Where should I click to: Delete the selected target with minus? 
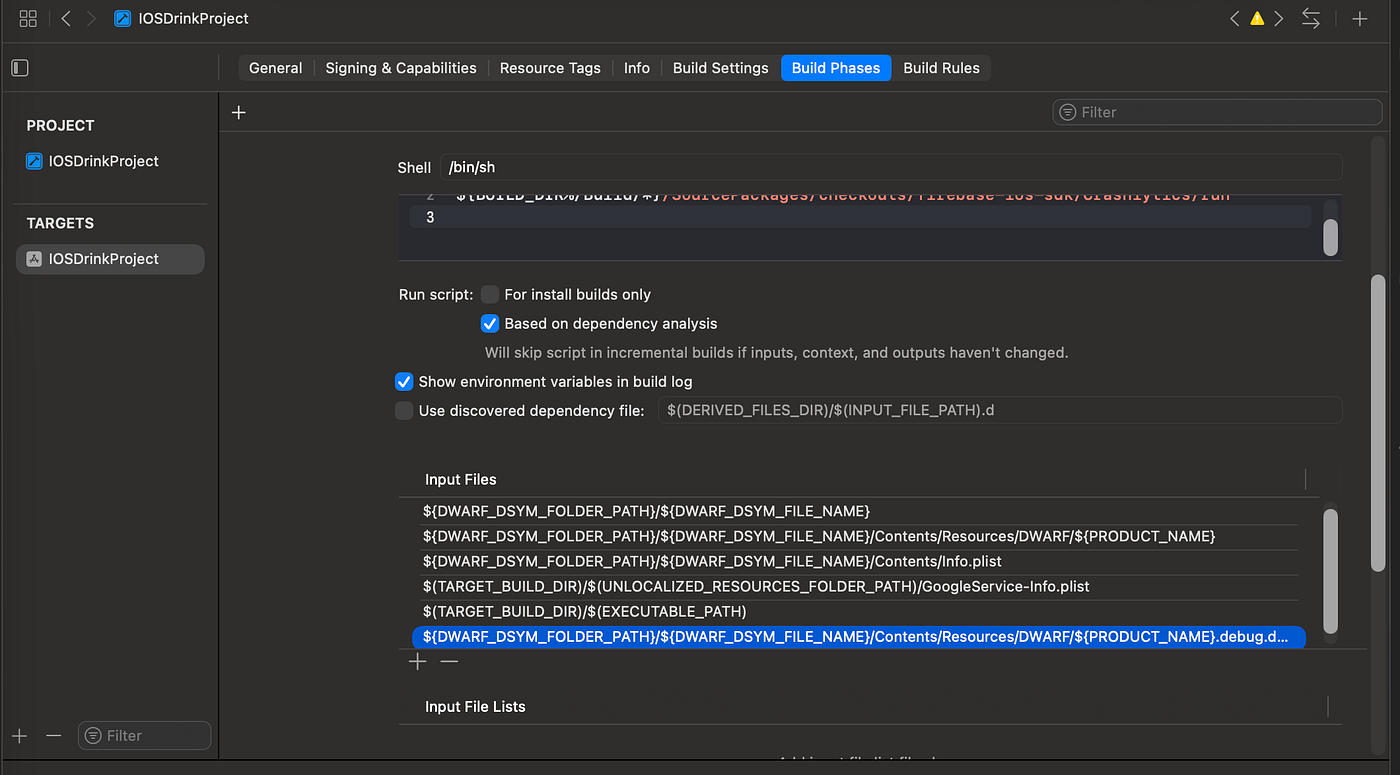pos(54,735)
